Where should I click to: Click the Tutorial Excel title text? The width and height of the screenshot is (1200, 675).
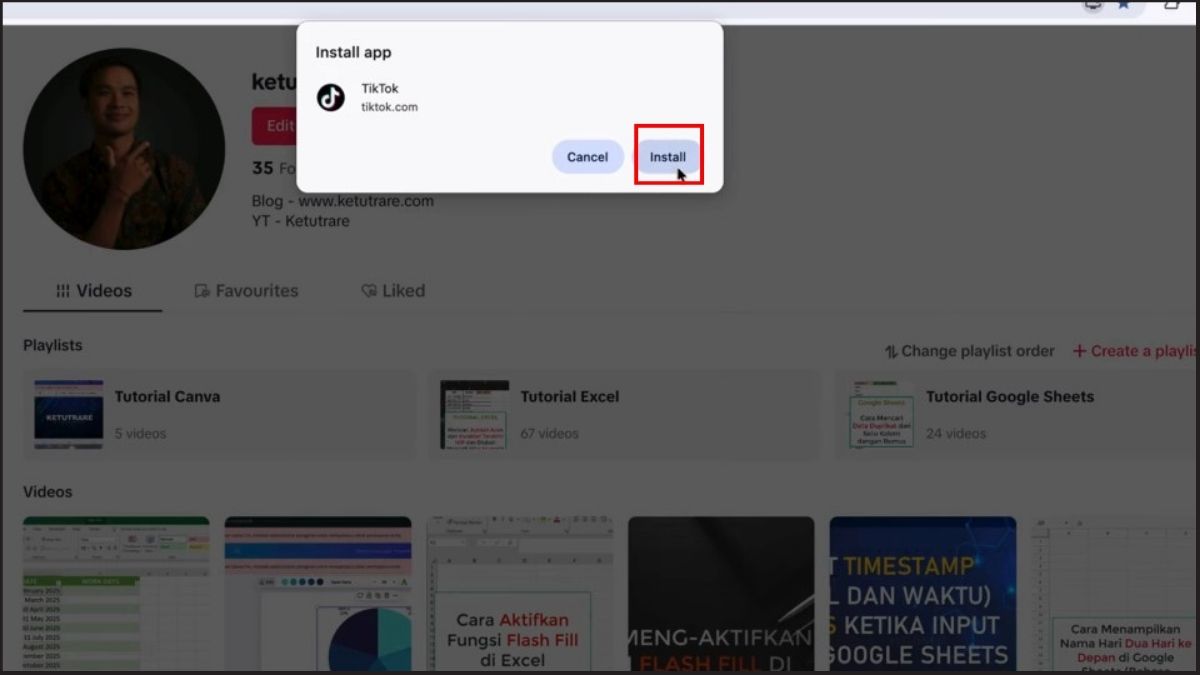coord(570,397)
